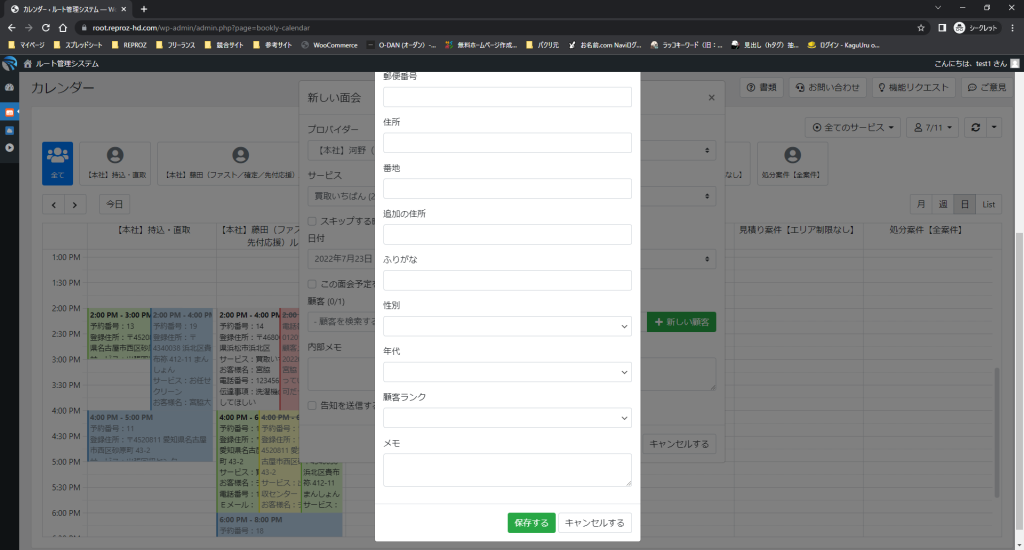
Task: Close the 新しい面会 dialog with X
Action: 711,98
